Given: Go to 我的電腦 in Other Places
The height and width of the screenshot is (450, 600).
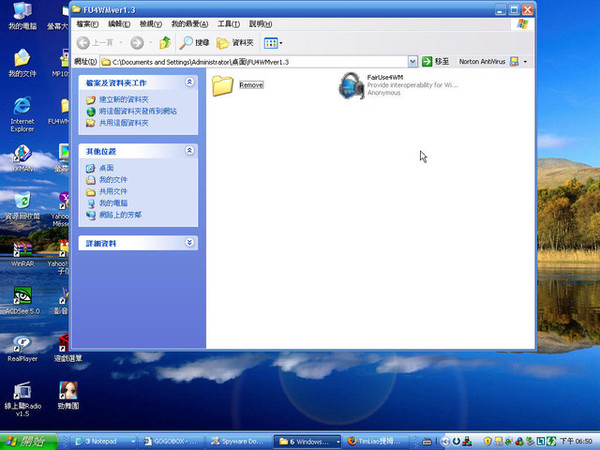Looking at the screenshot, I should pos(113,203).
